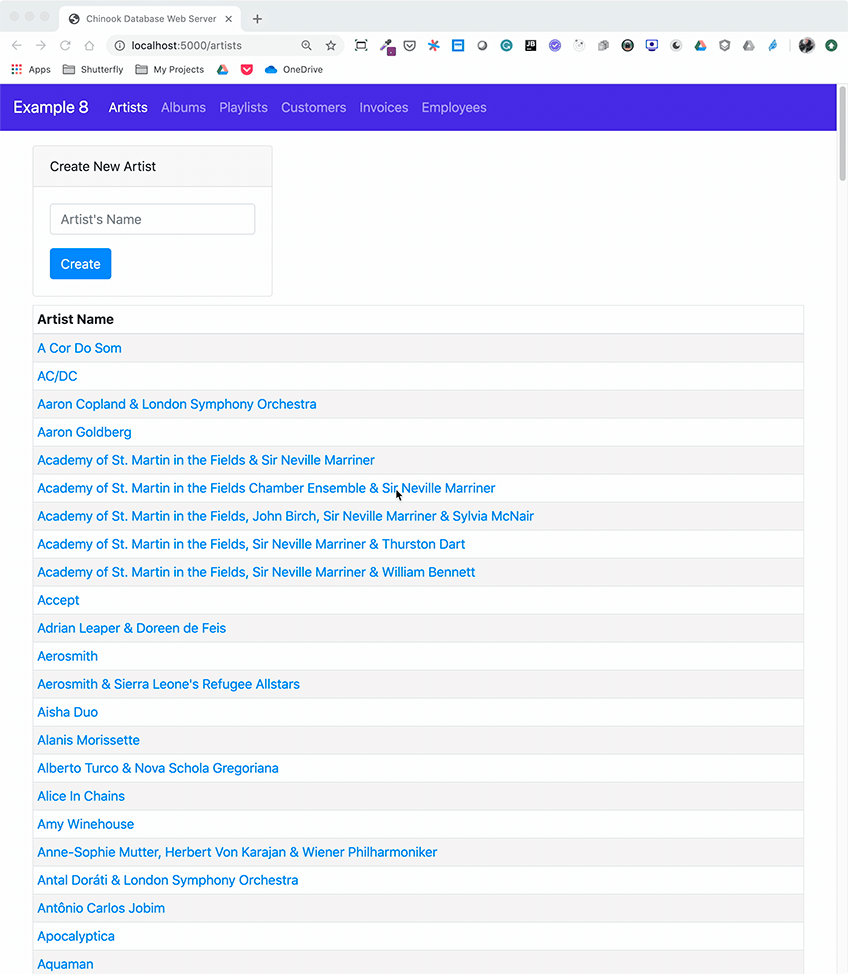
Task: Switch to the Albums page
Action: (x=183, y=108)
